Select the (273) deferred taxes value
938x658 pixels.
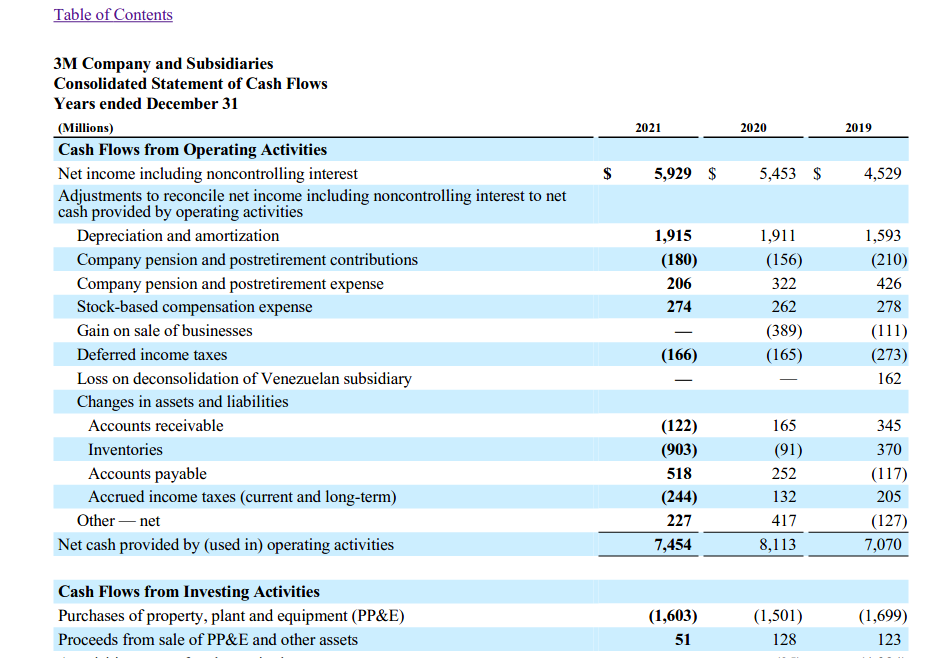pos(890,355)
